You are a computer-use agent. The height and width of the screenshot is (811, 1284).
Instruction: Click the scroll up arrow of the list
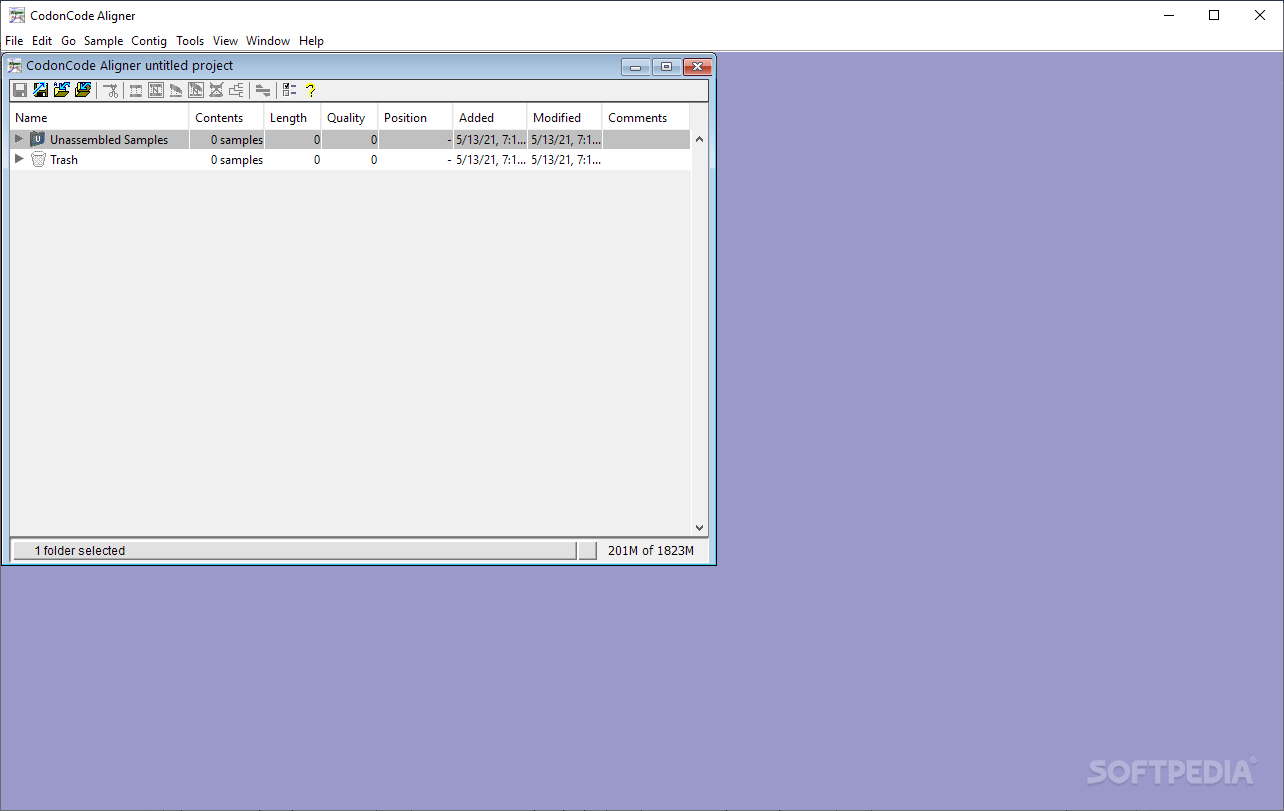tap(699, 139)
